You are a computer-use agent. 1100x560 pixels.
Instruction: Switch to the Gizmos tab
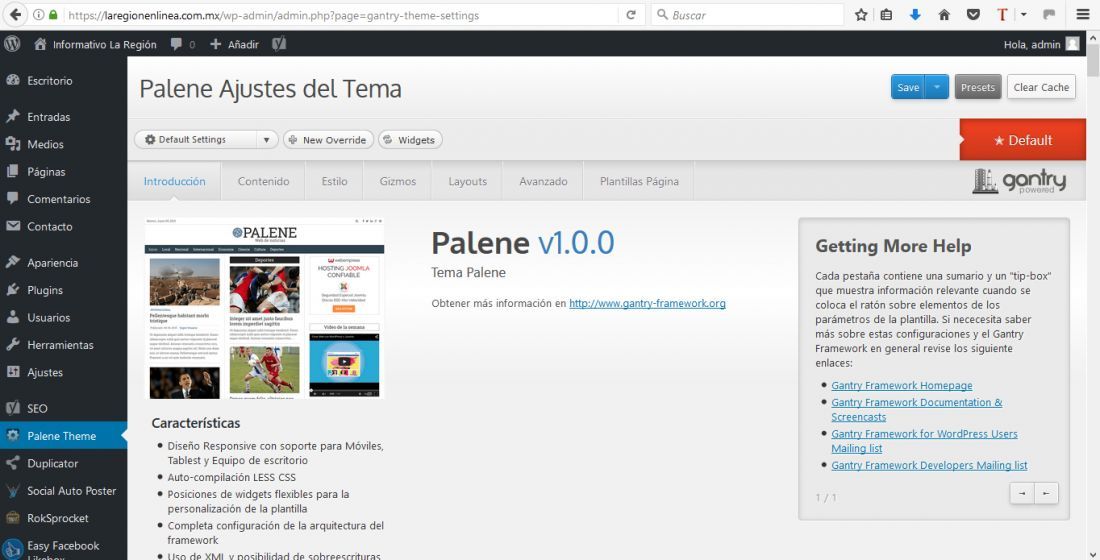pyautogui.click(x=398, y=181)
